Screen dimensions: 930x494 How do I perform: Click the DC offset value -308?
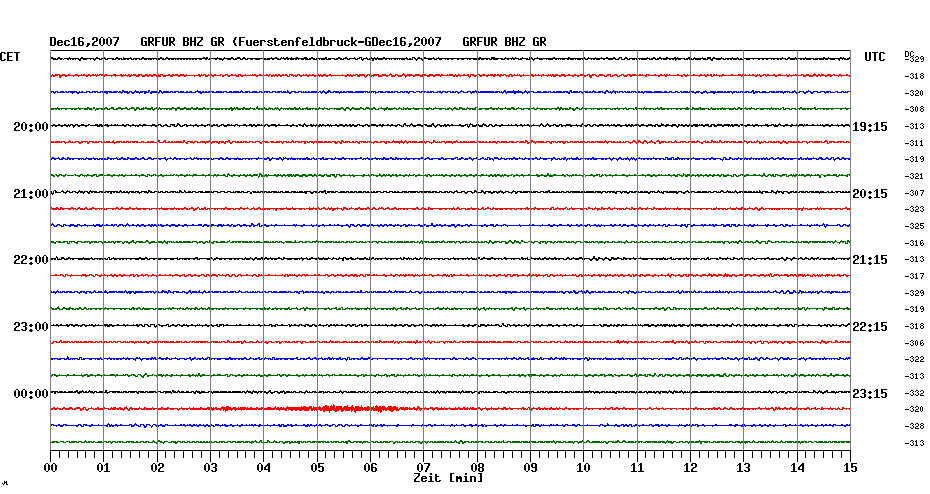(x=915, y=110)
